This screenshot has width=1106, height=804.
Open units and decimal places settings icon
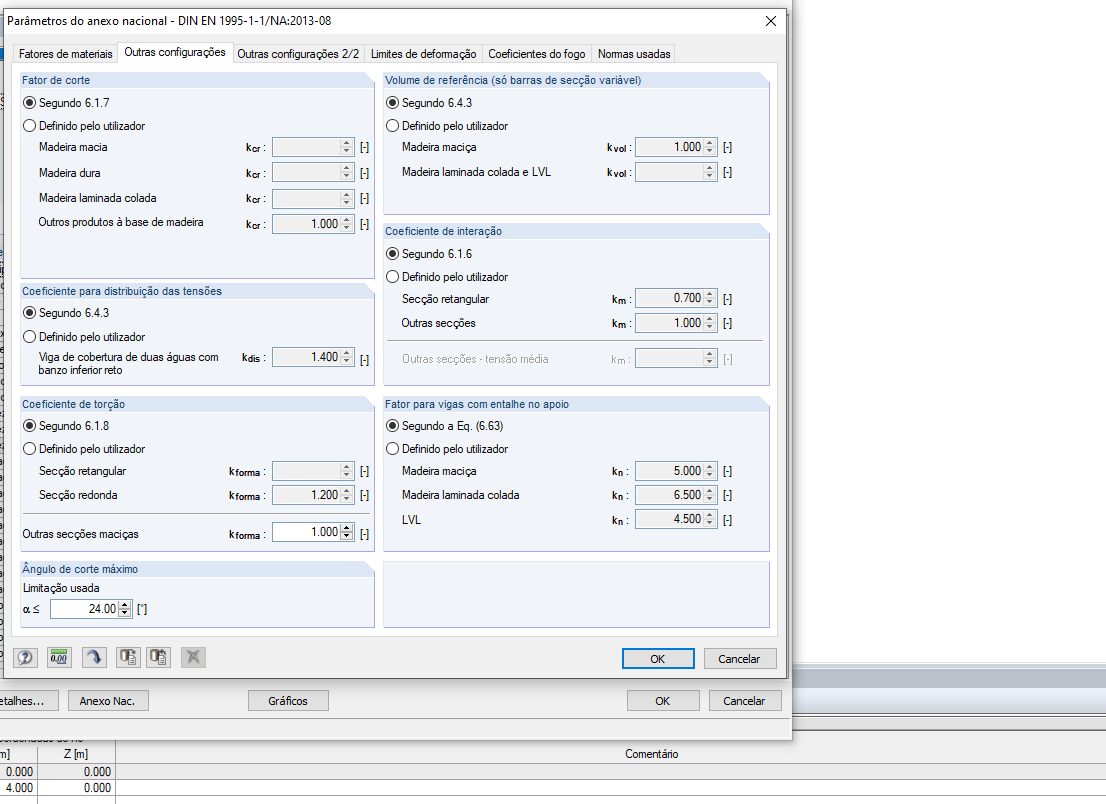59,657
